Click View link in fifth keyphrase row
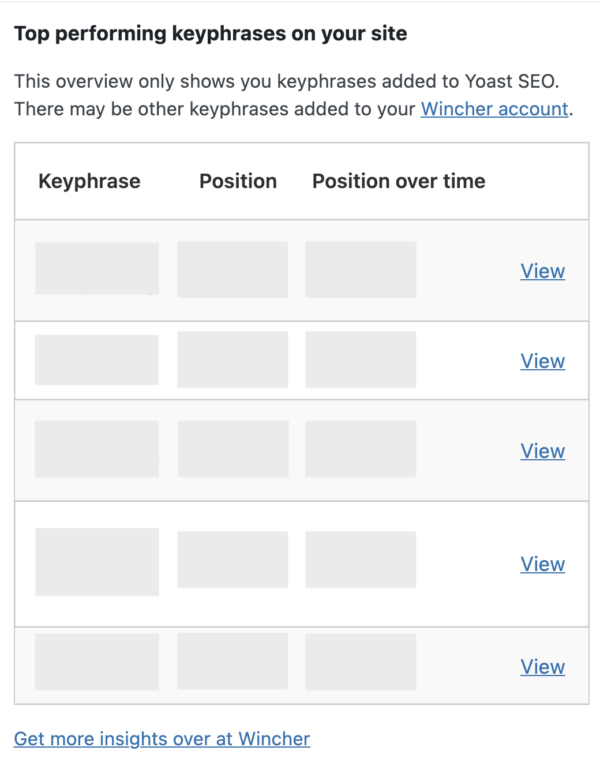The image size is (600, 773). point(542,667)
